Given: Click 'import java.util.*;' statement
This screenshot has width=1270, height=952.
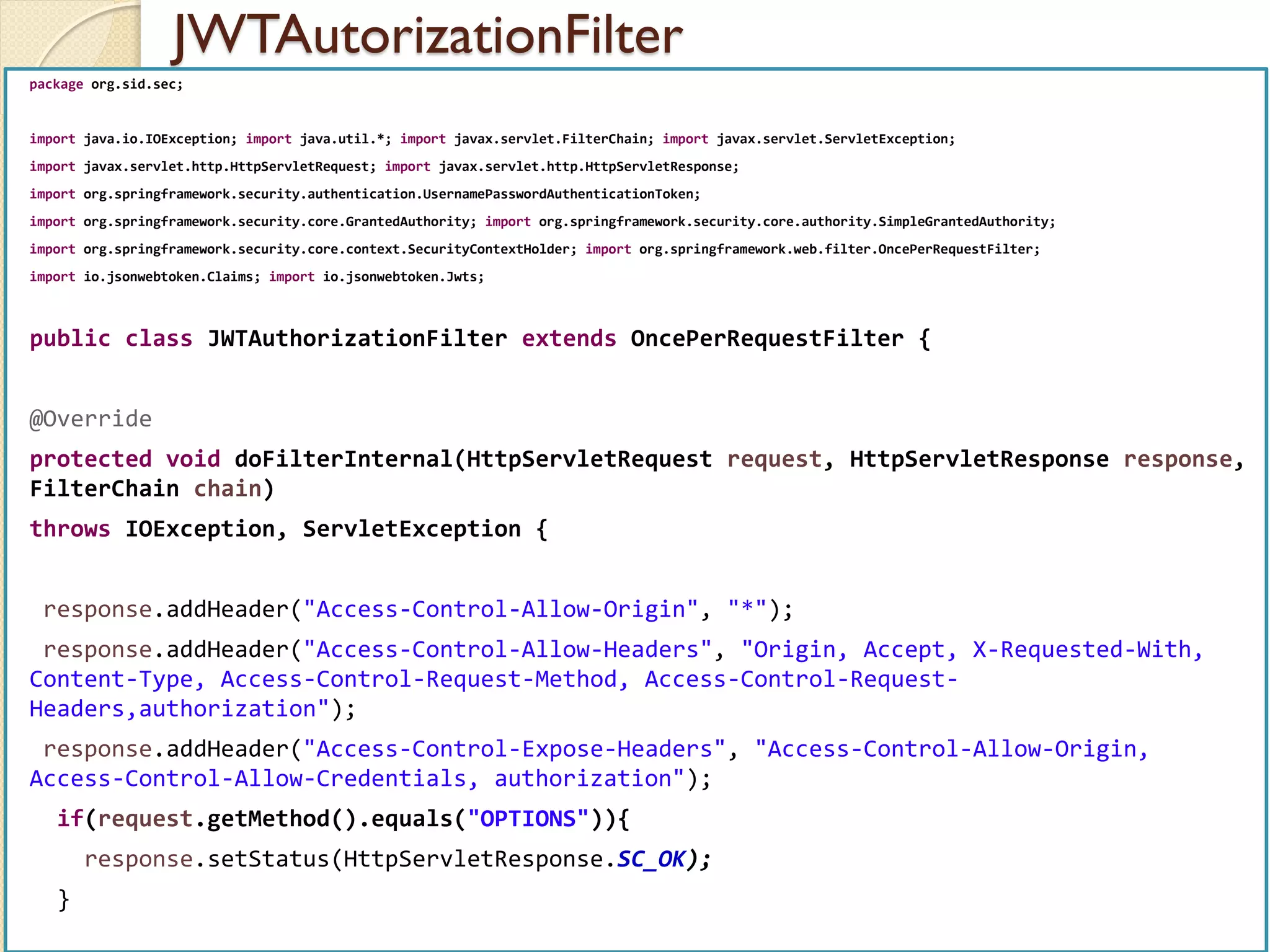Looking at the screenshot, I should point(318,139).
